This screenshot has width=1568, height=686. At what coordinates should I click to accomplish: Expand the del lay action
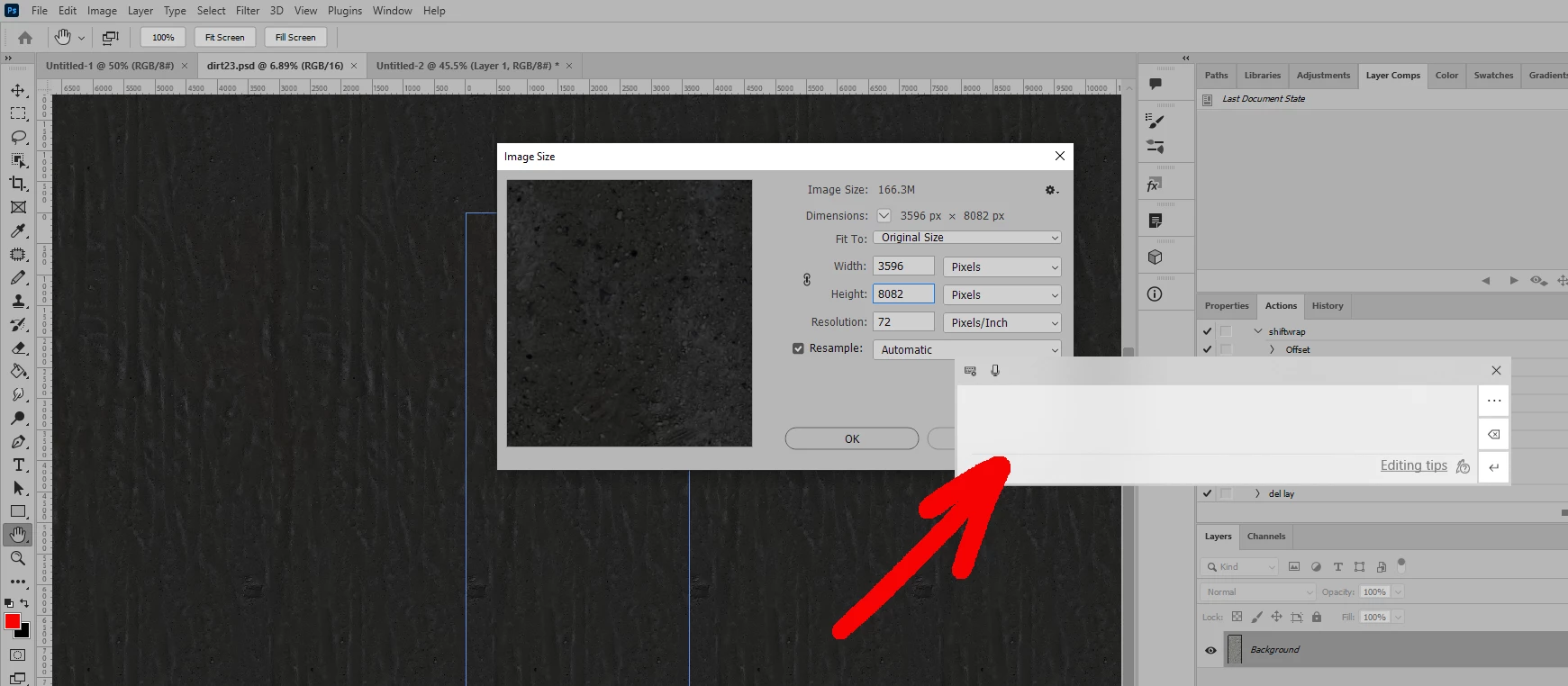1257,493
